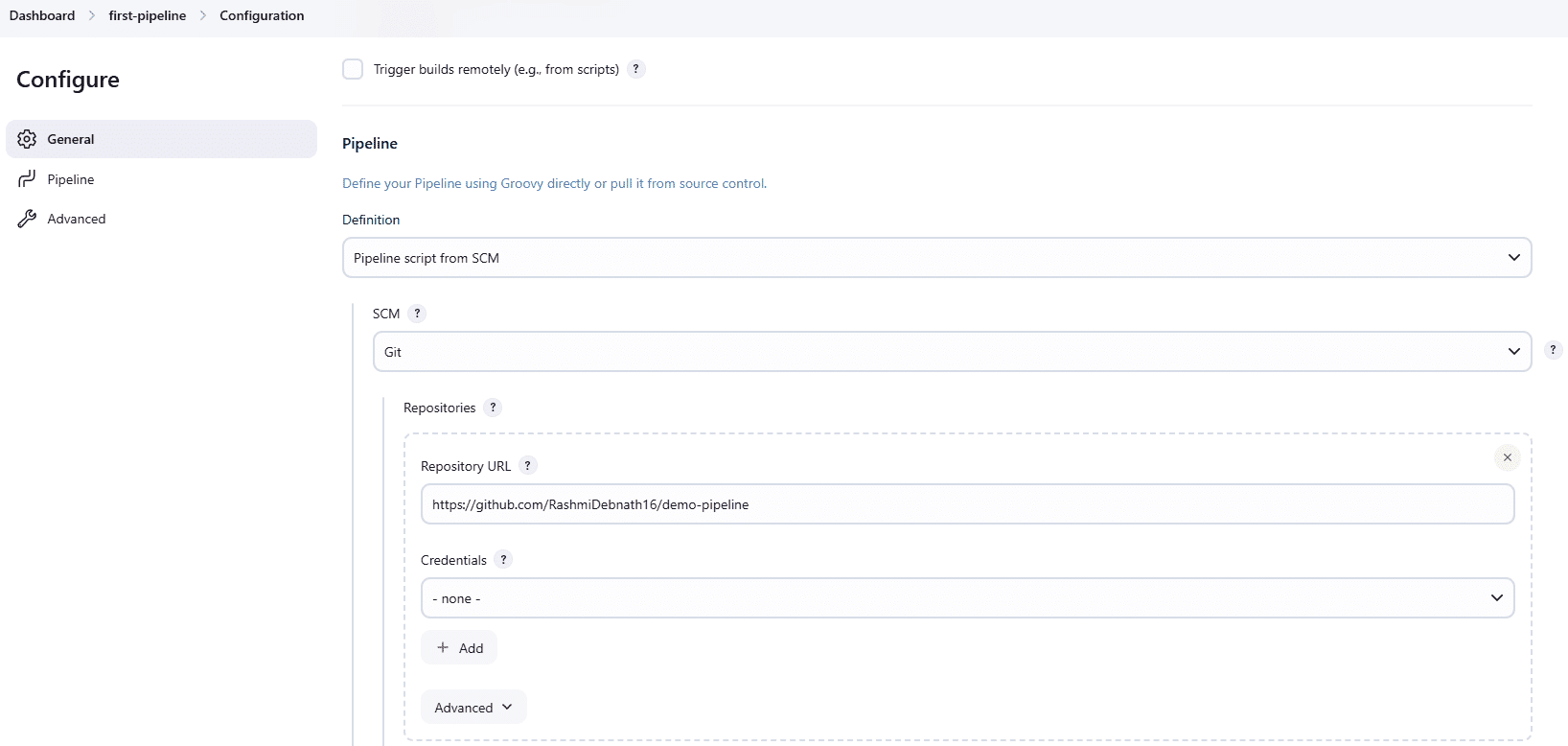Viewport: 1568px width, 746px height.
Task: Click inside the Repository URL field
Action: (x=967, y=504)
